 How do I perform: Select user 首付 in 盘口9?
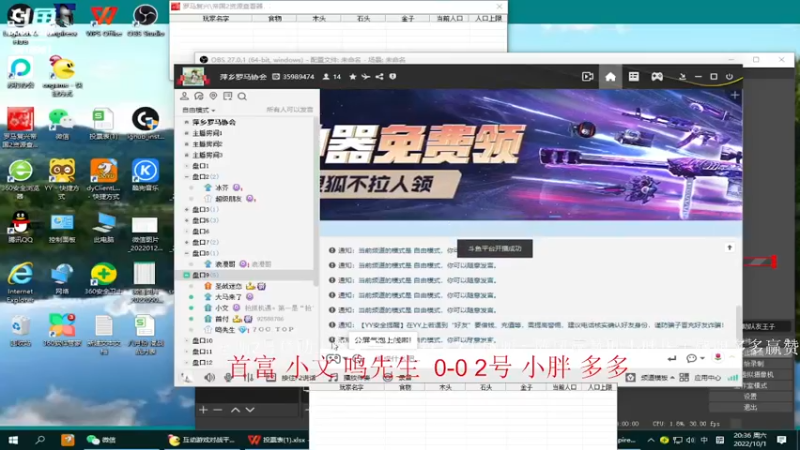pos(221,319)
